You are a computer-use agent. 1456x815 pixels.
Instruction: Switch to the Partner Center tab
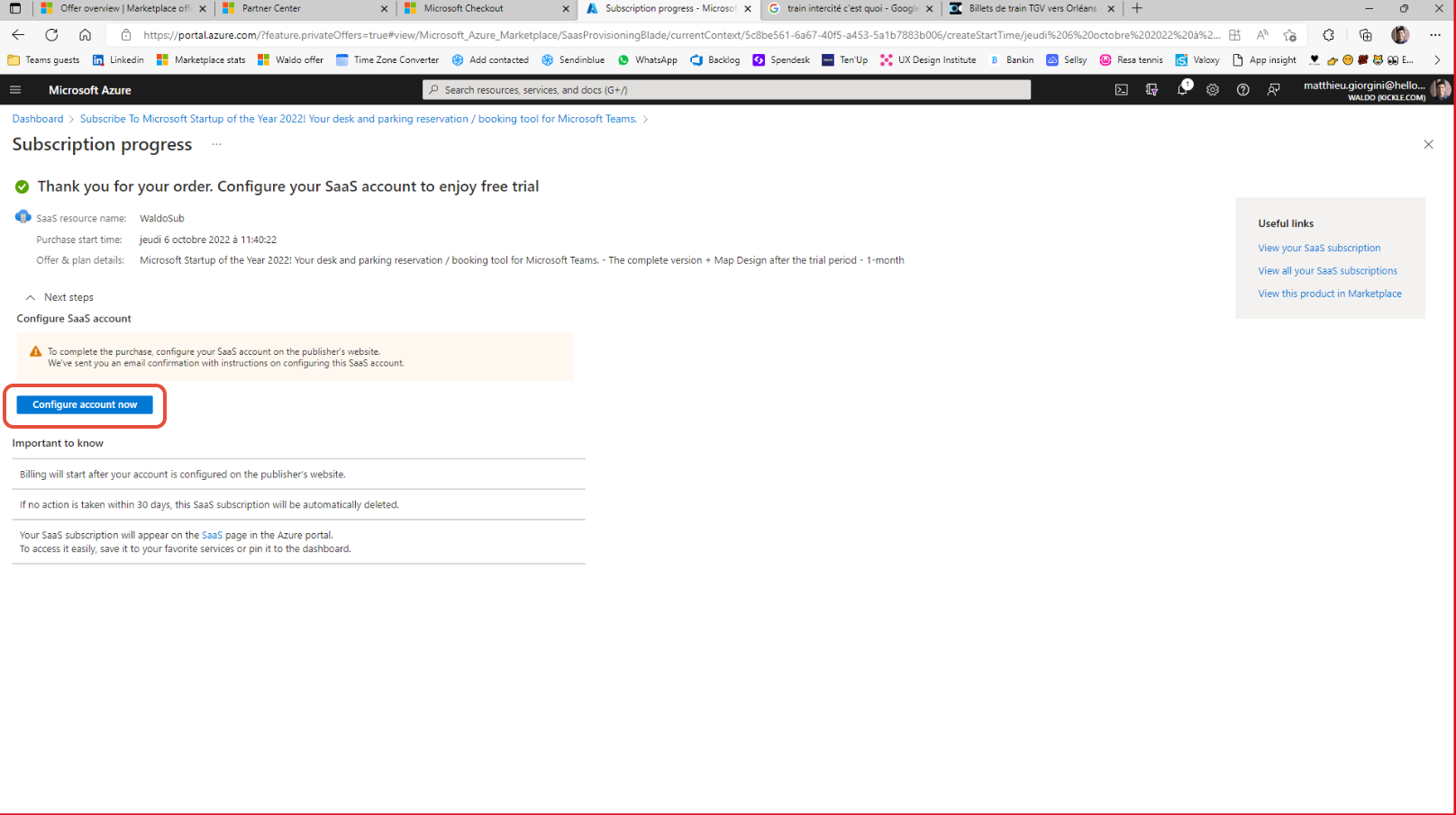[305, 9]
